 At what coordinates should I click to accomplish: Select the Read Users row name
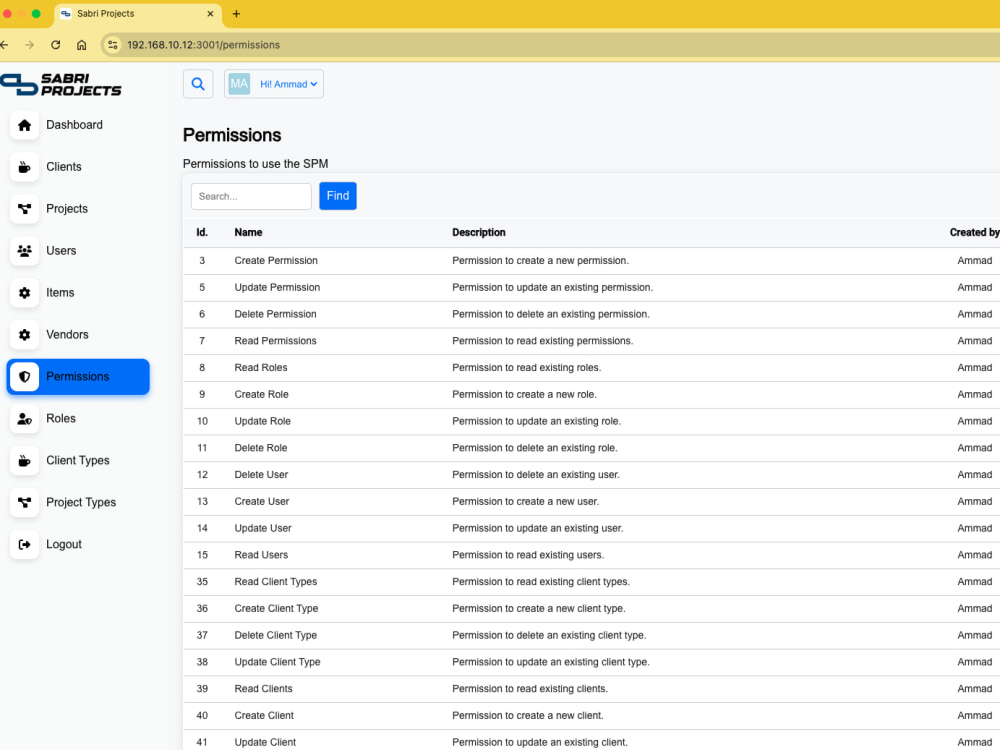(x=261, y=555)
